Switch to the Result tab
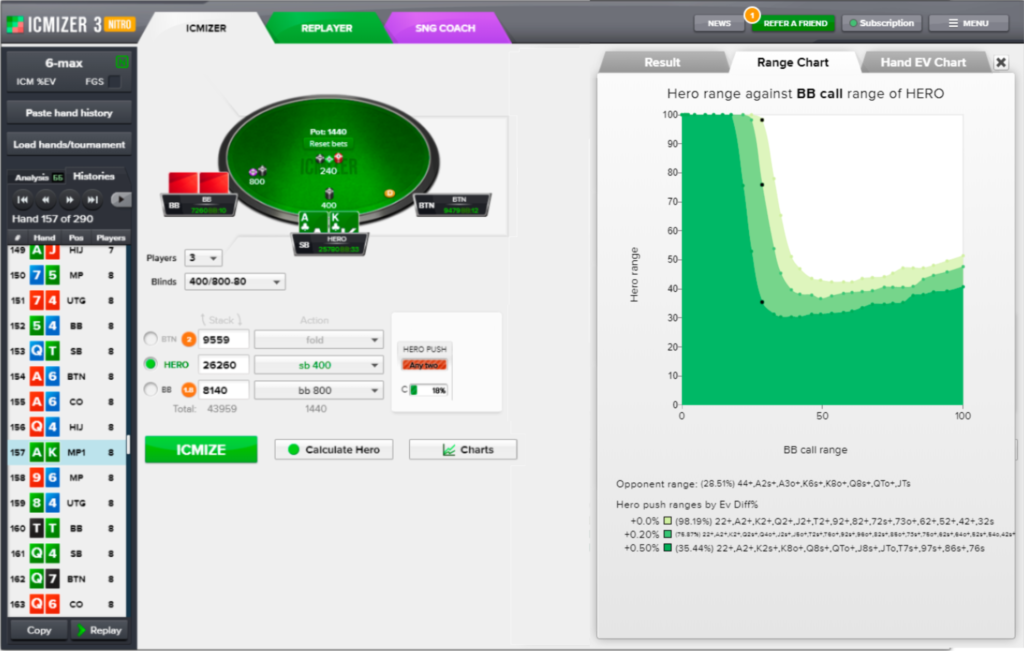1024x651 pixels. tap(662, 63)
